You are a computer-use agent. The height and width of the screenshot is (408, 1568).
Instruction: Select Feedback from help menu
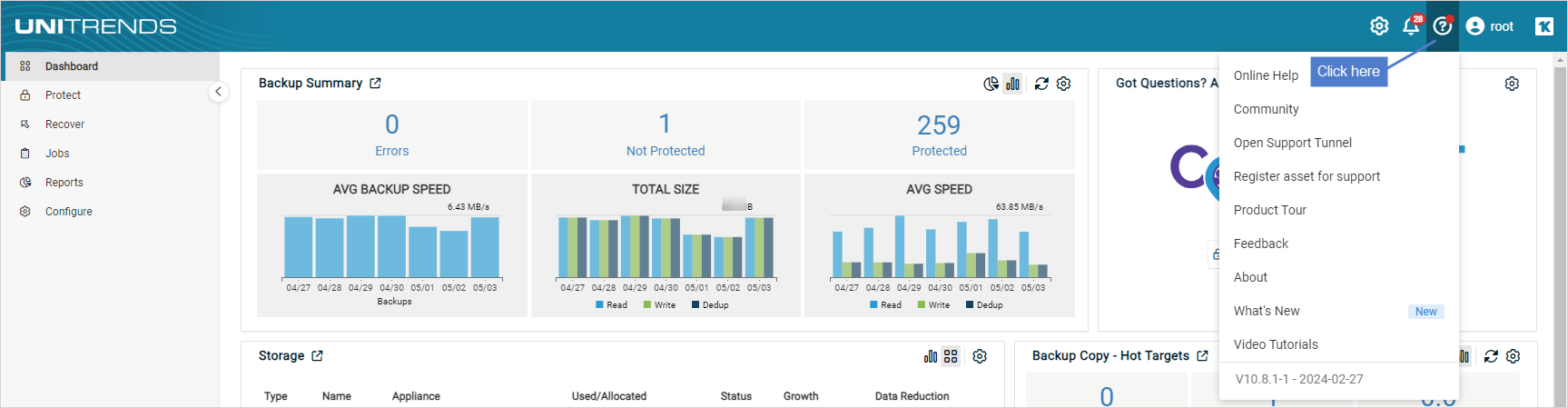pyautogui.click(x=1339, y=244)
